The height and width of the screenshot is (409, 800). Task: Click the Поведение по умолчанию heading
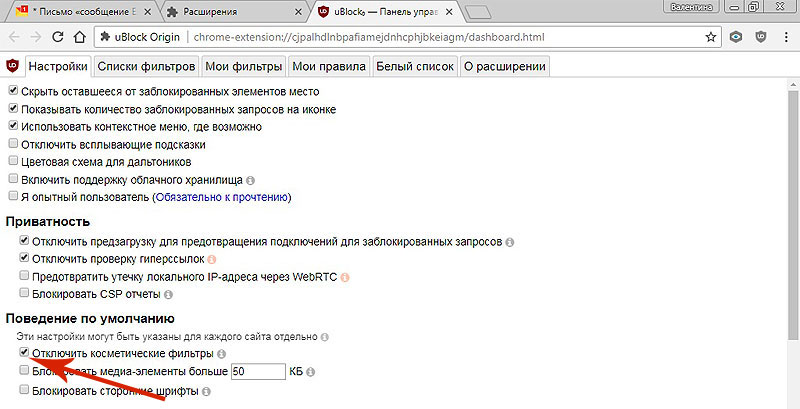(x=90, y=319)
